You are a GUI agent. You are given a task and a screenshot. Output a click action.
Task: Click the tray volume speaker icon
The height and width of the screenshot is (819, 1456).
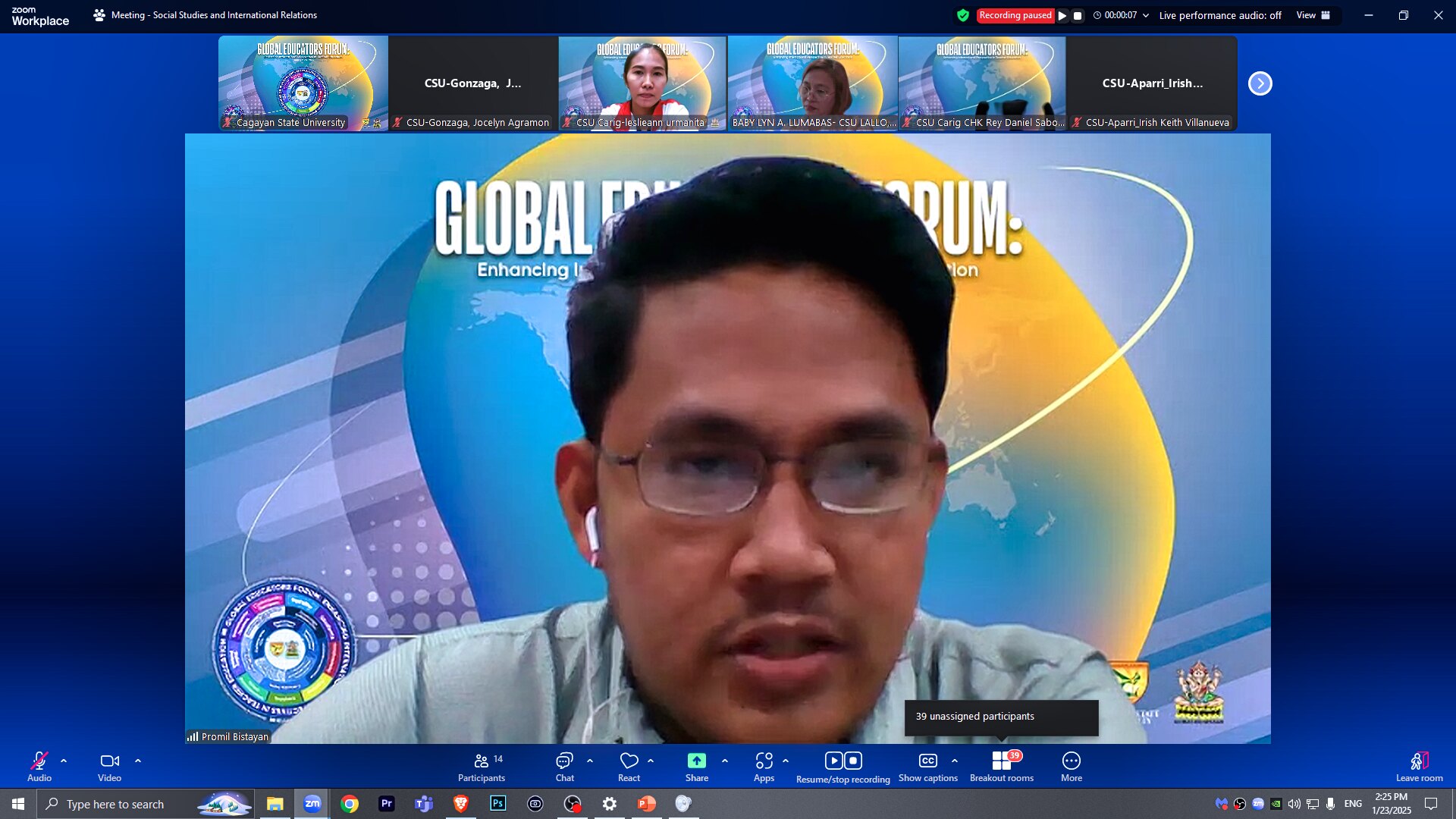[1294, 804]
